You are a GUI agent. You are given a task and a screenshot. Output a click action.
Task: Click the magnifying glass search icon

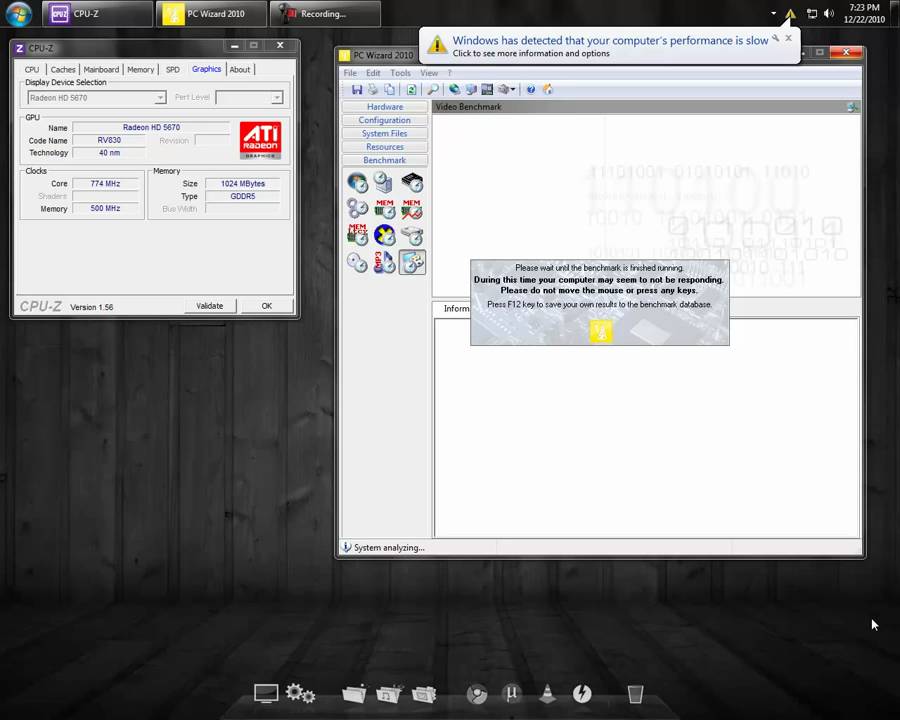(x=433, y=90)
